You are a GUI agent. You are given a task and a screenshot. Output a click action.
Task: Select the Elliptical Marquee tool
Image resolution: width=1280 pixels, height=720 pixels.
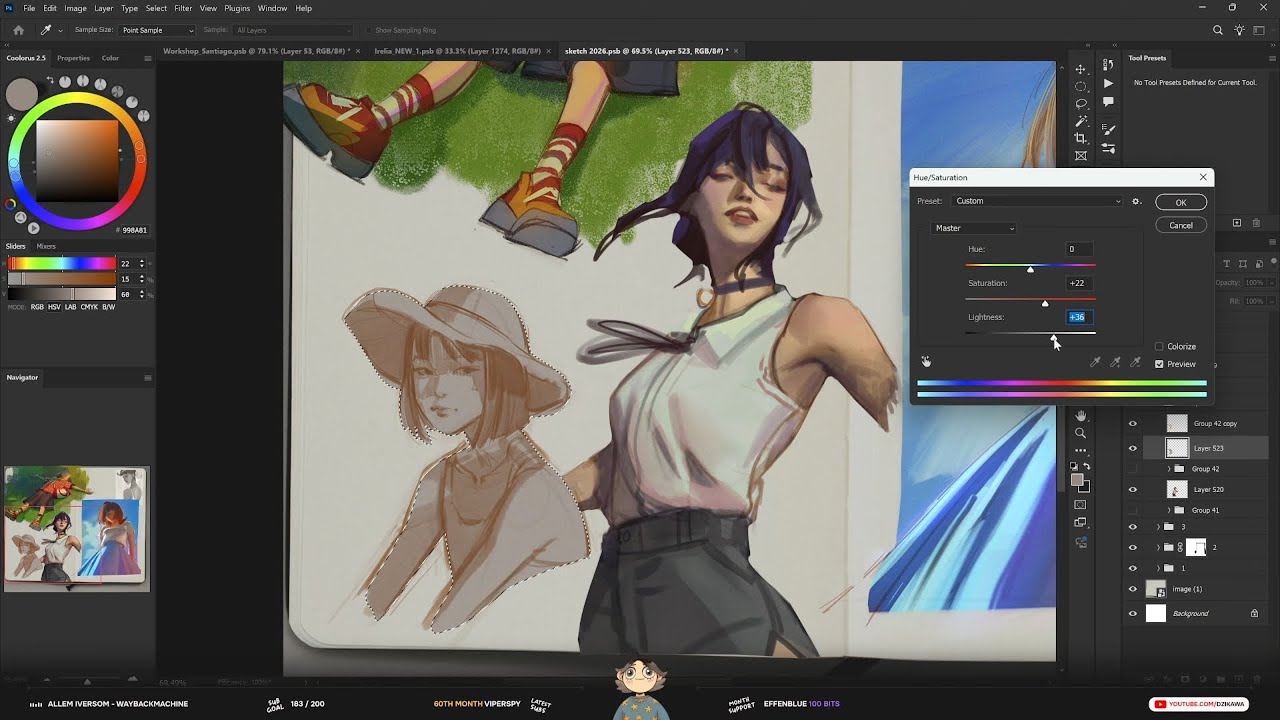(1080, 87)
